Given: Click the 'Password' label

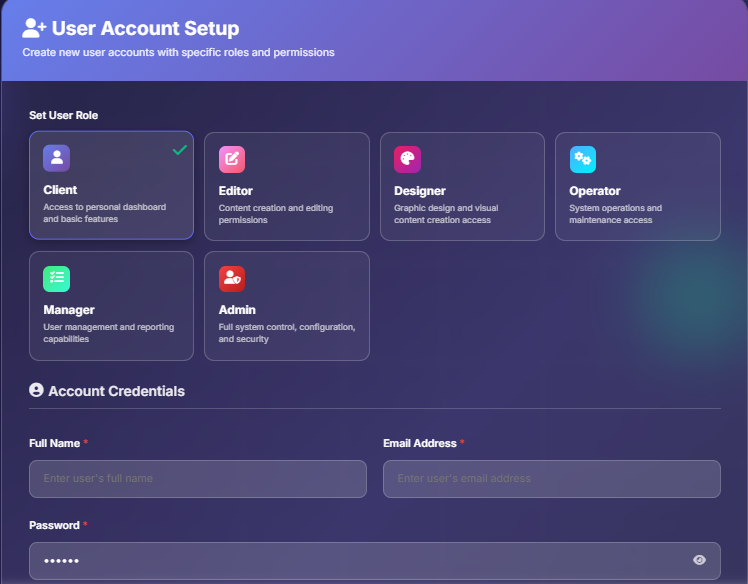Looking at the screenshot, I should 54,525.
